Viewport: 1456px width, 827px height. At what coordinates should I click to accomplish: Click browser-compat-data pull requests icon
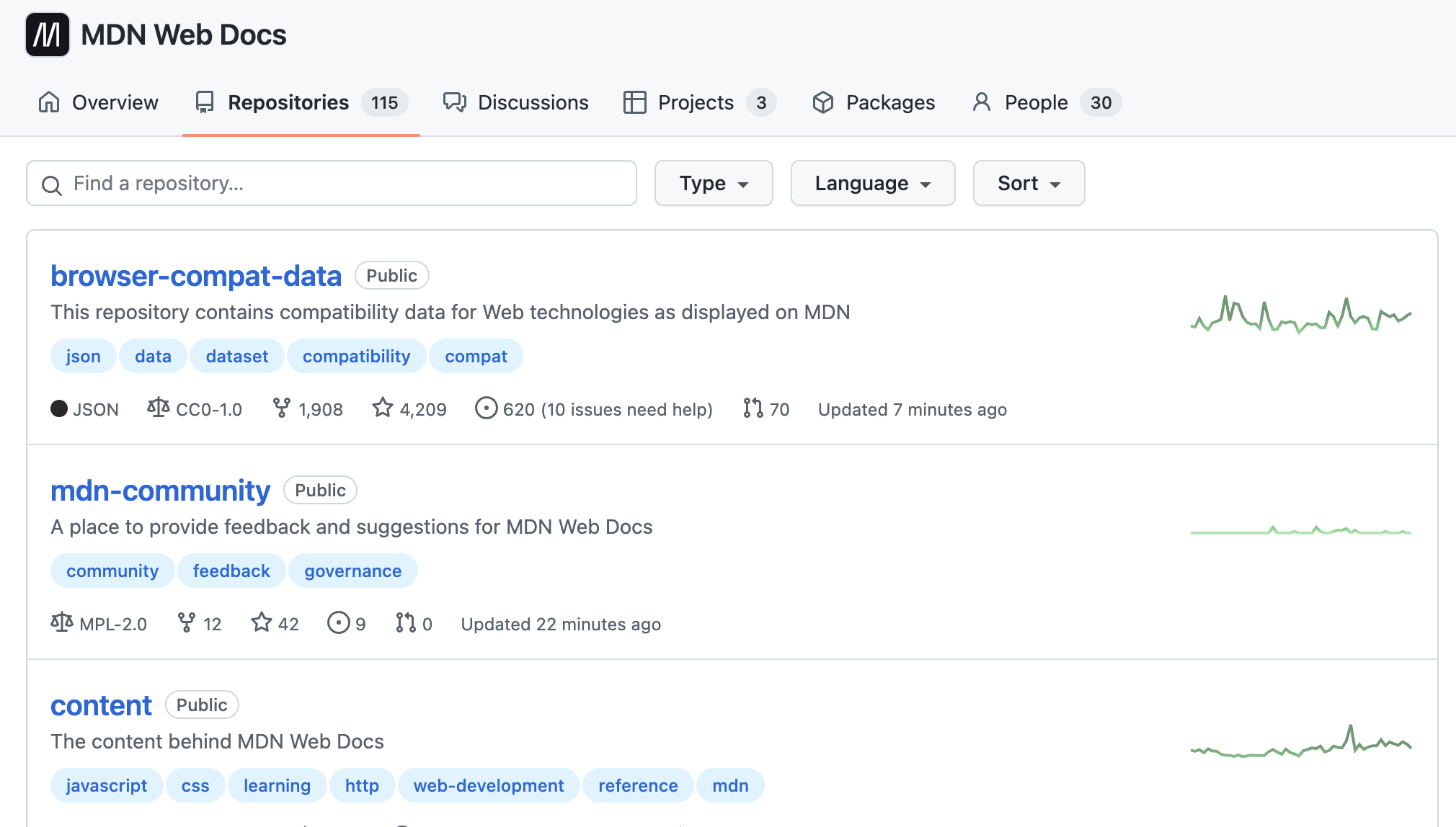pos(753,408)
